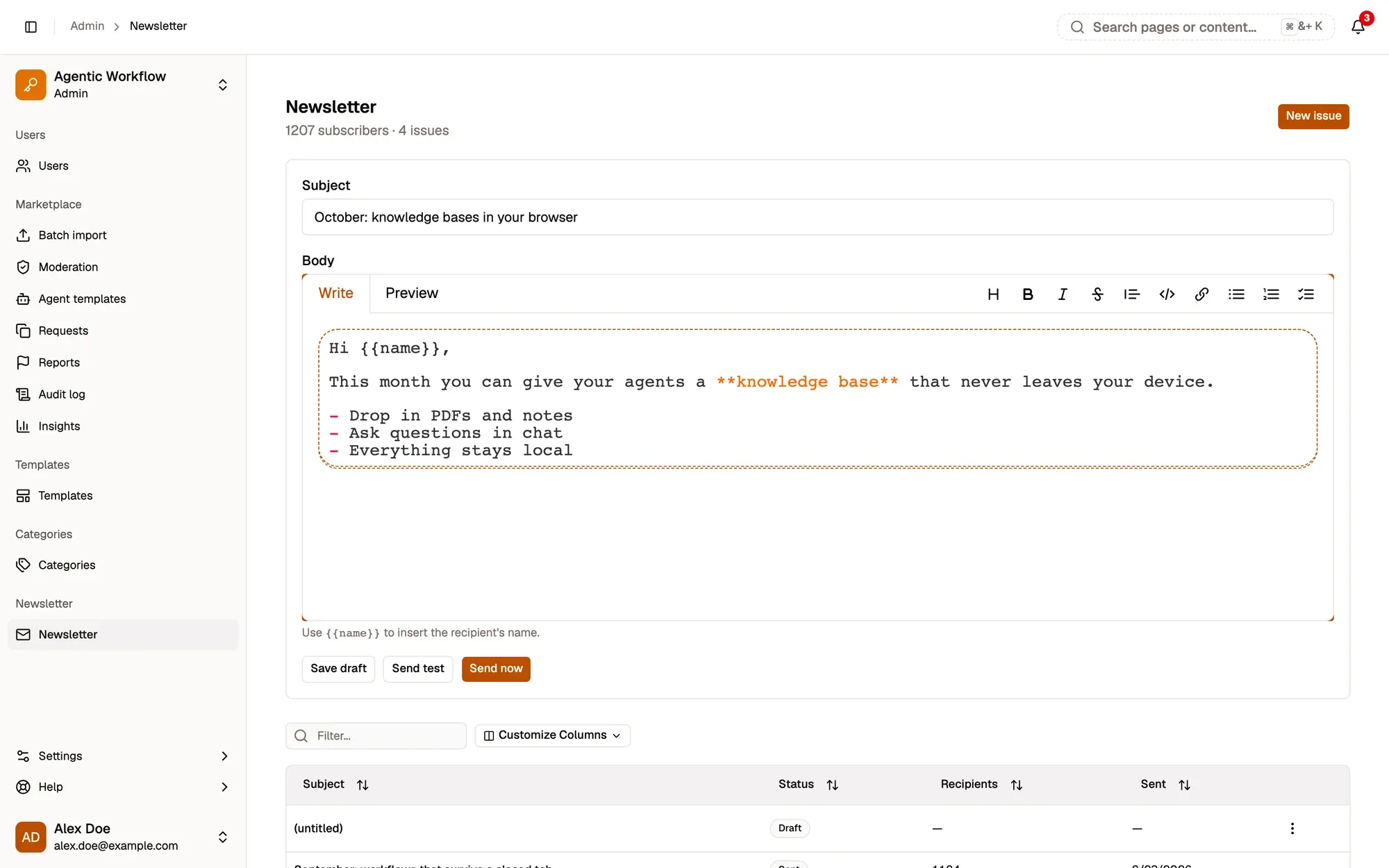The width and height of the screenshot is (1389, 868).
Task: Open the notifications bell
Action: tap(1358, 26)
